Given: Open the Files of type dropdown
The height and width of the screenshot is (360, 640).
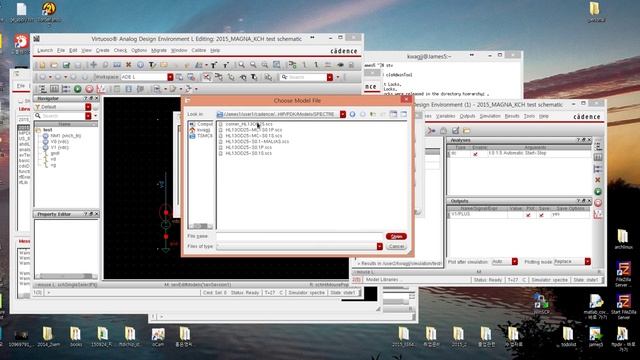Looking at the screenshot, I should (380, 247).
